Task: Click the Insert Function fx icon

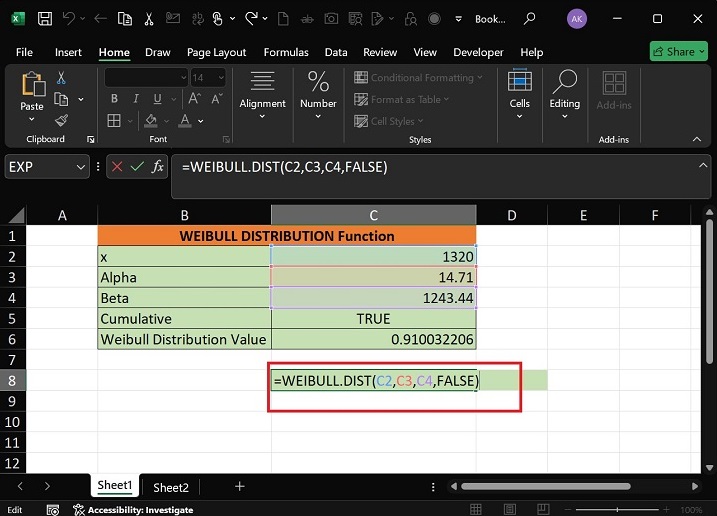Action: [158, 167]
